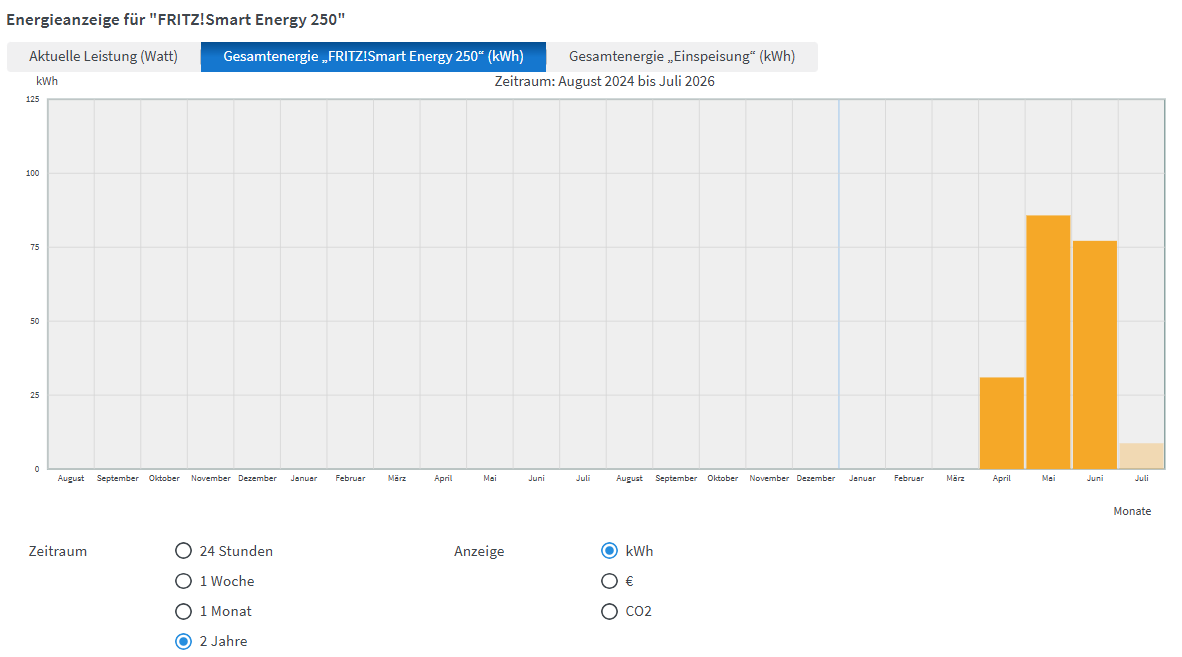Click the 24 Stunden label text

(236, 551)
